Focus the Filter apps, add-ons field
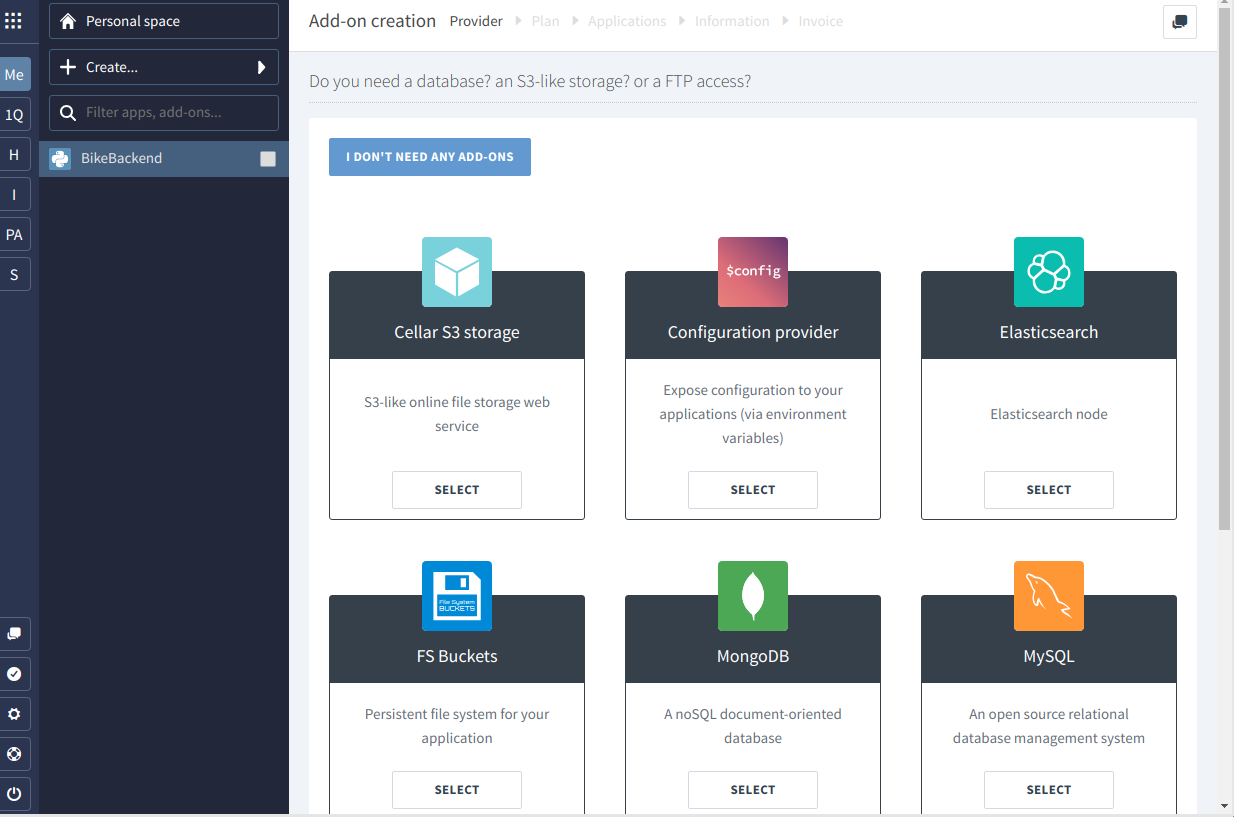1234x817 pixels. click(x=164, y=112)
